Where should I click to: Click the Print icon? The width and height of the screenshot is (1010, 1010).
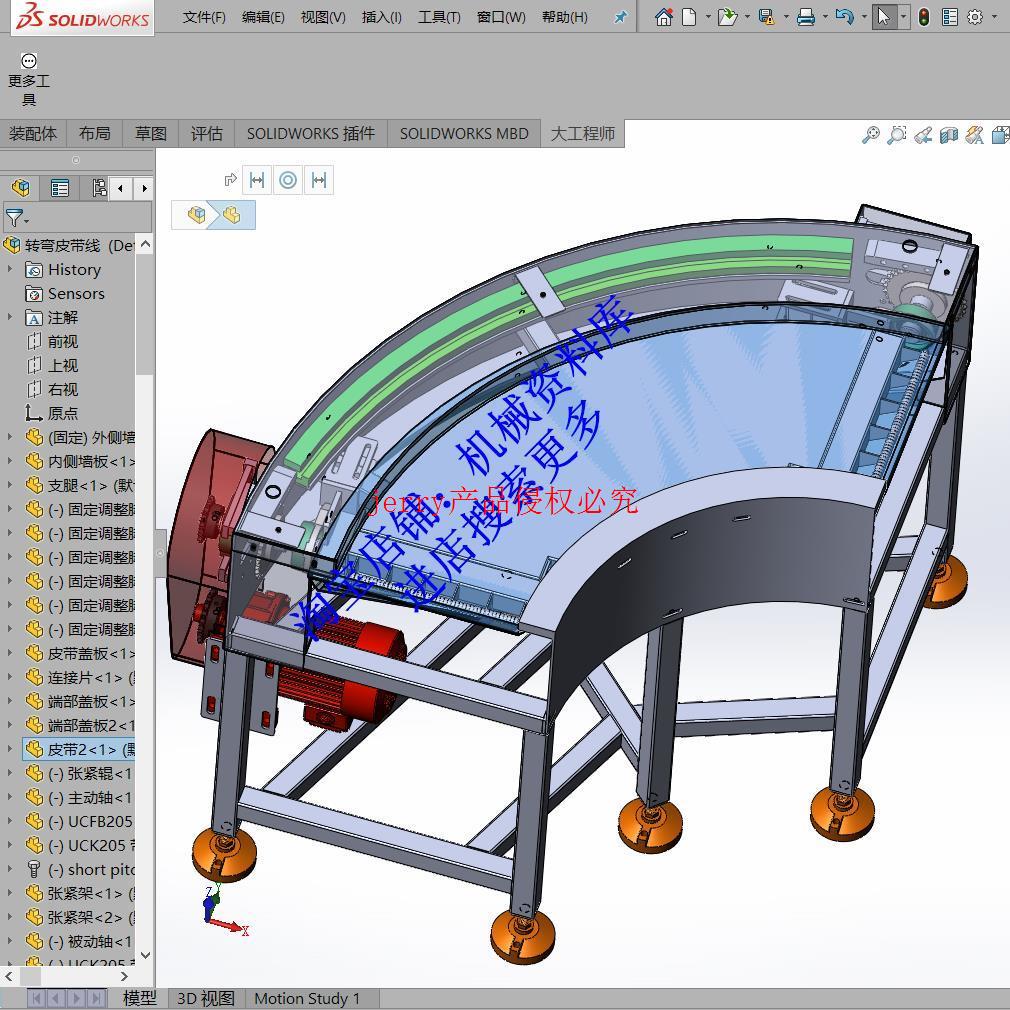click(x=805, y=17)
